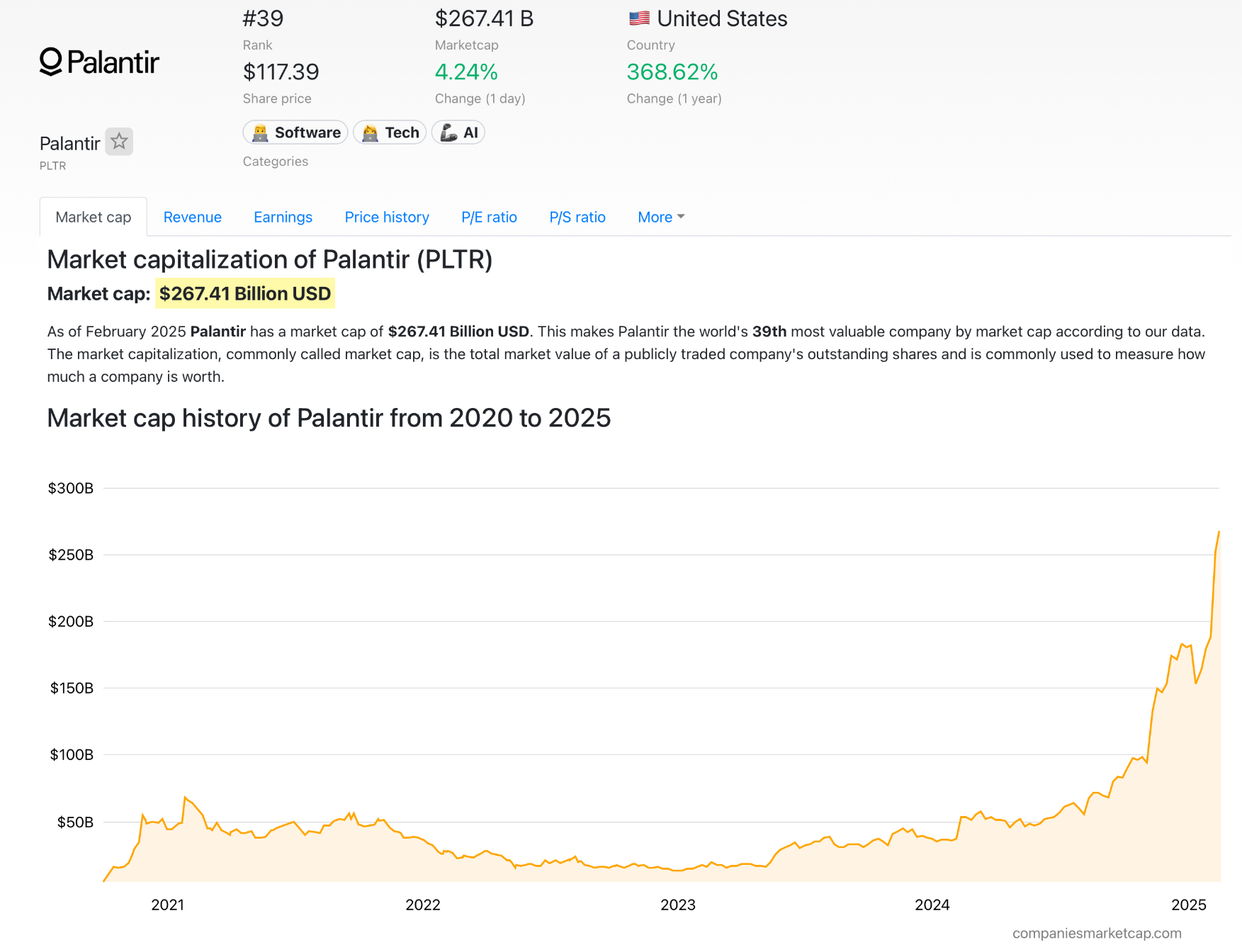
Task: Click the 368.62% one-year change value
Action: 672,72
